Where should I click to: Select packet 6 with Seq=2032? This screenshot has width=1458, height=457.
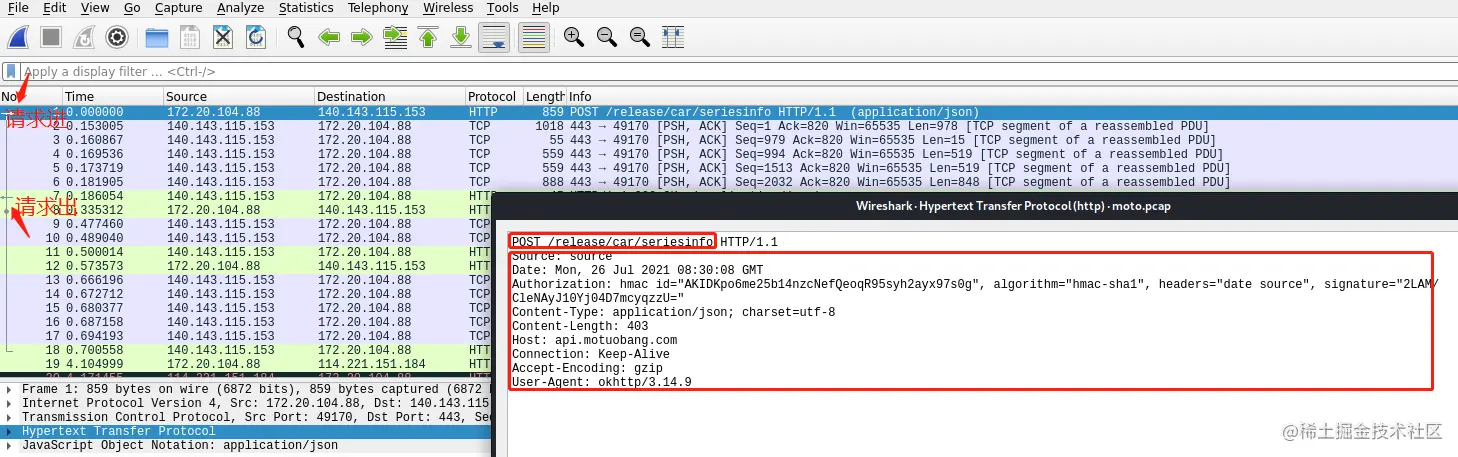pos(728,182)
